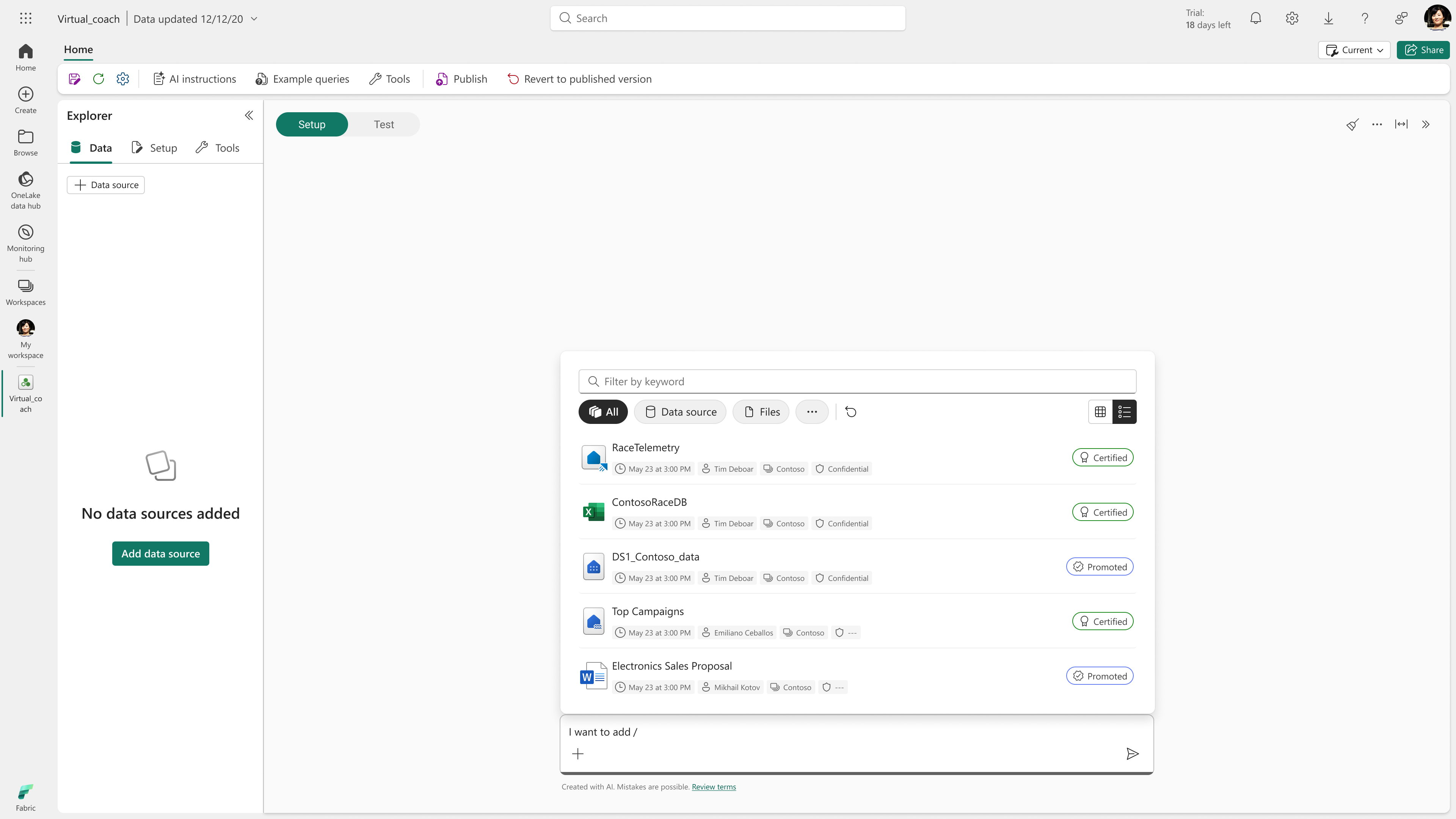Select the RaceTelemetry list item

coord(645,448)
